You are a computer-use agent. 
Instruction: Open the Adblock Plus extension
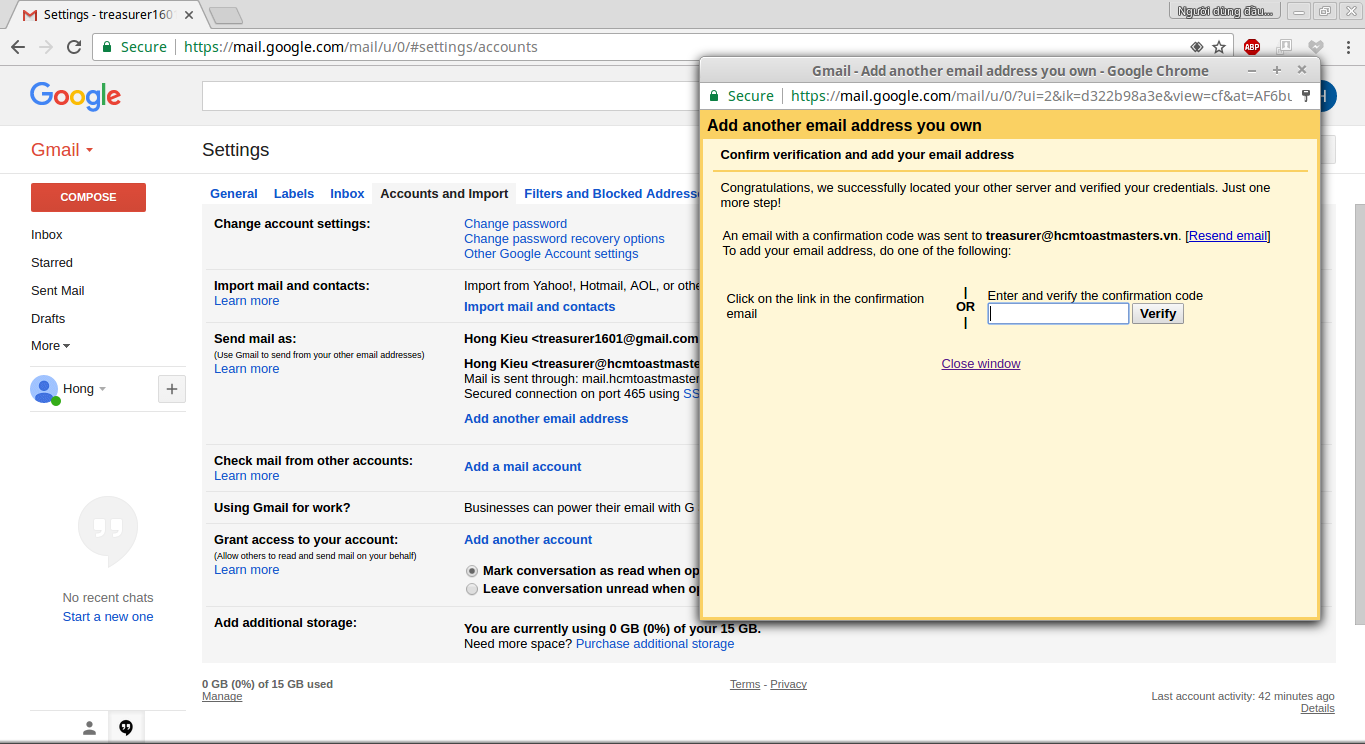click(1252, 47)
